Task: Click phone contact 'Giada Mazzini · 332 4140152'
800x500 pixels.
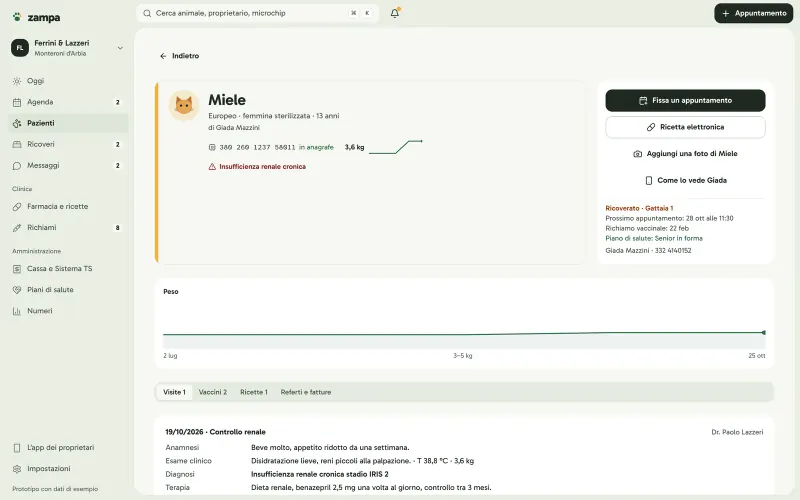Action: click(x=648, y=251)
